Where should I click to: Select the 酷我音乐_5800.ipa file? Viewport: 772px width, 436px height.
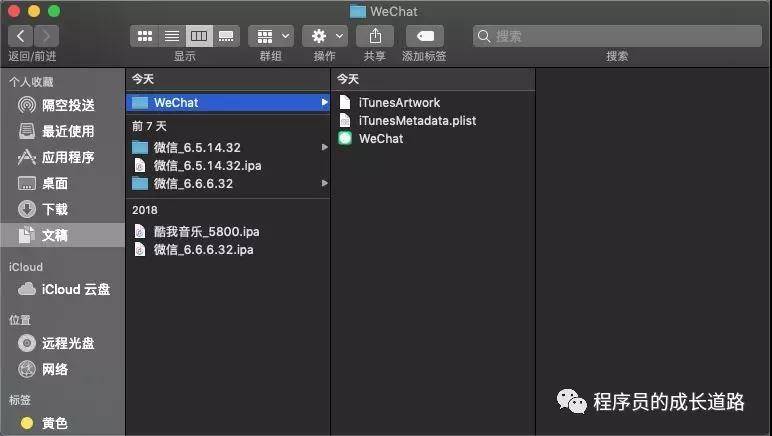228,231
